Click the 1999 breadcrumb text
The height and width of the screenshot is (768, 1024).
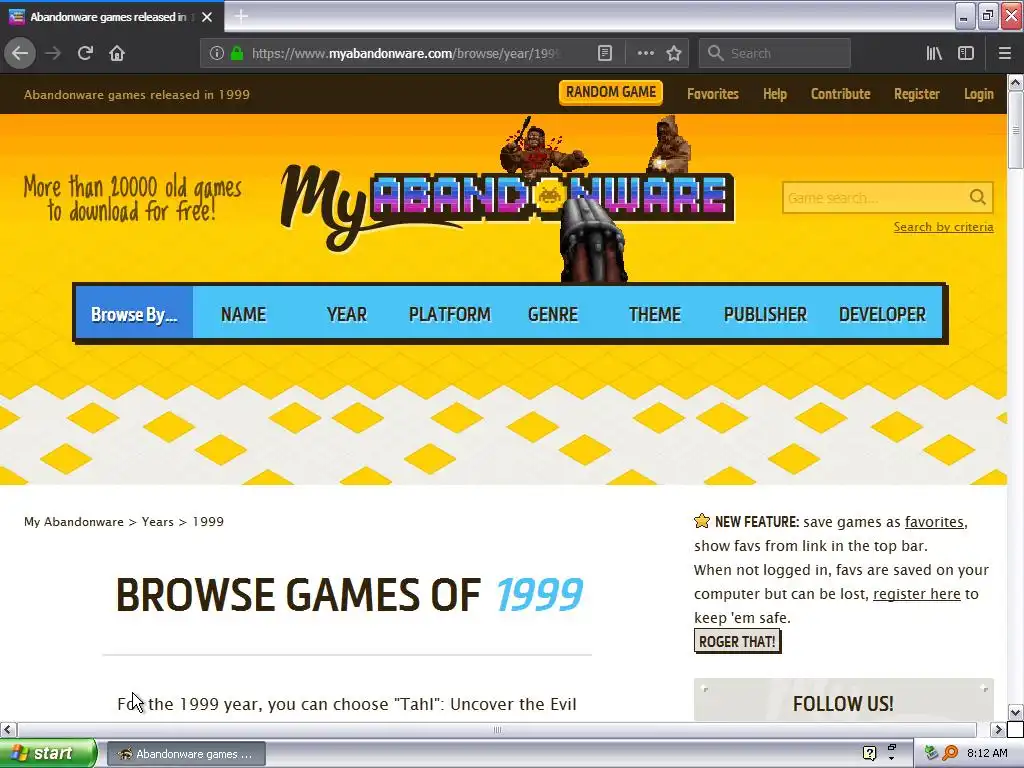point(208,522)
